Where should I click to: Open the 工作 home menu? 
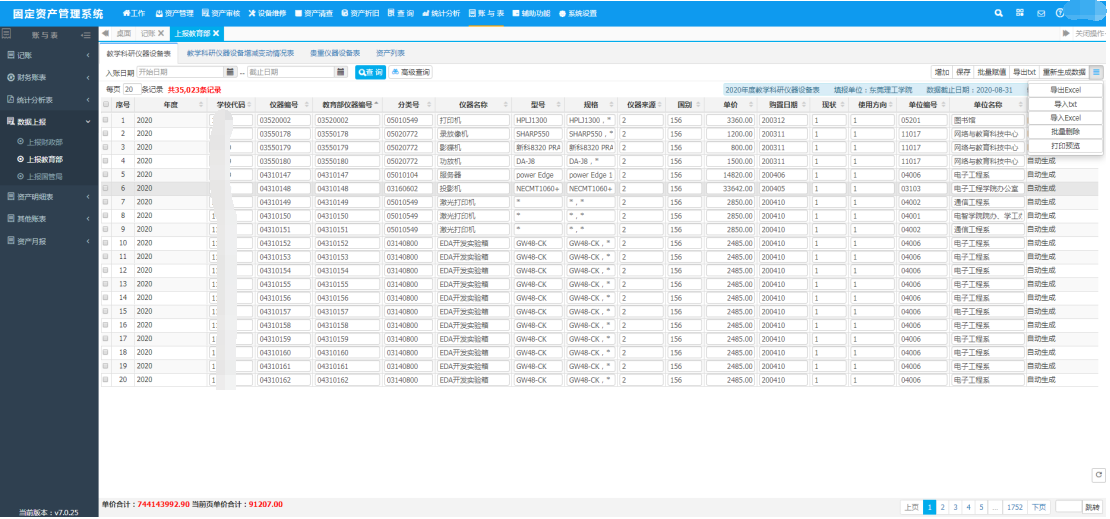coord(134,13)
